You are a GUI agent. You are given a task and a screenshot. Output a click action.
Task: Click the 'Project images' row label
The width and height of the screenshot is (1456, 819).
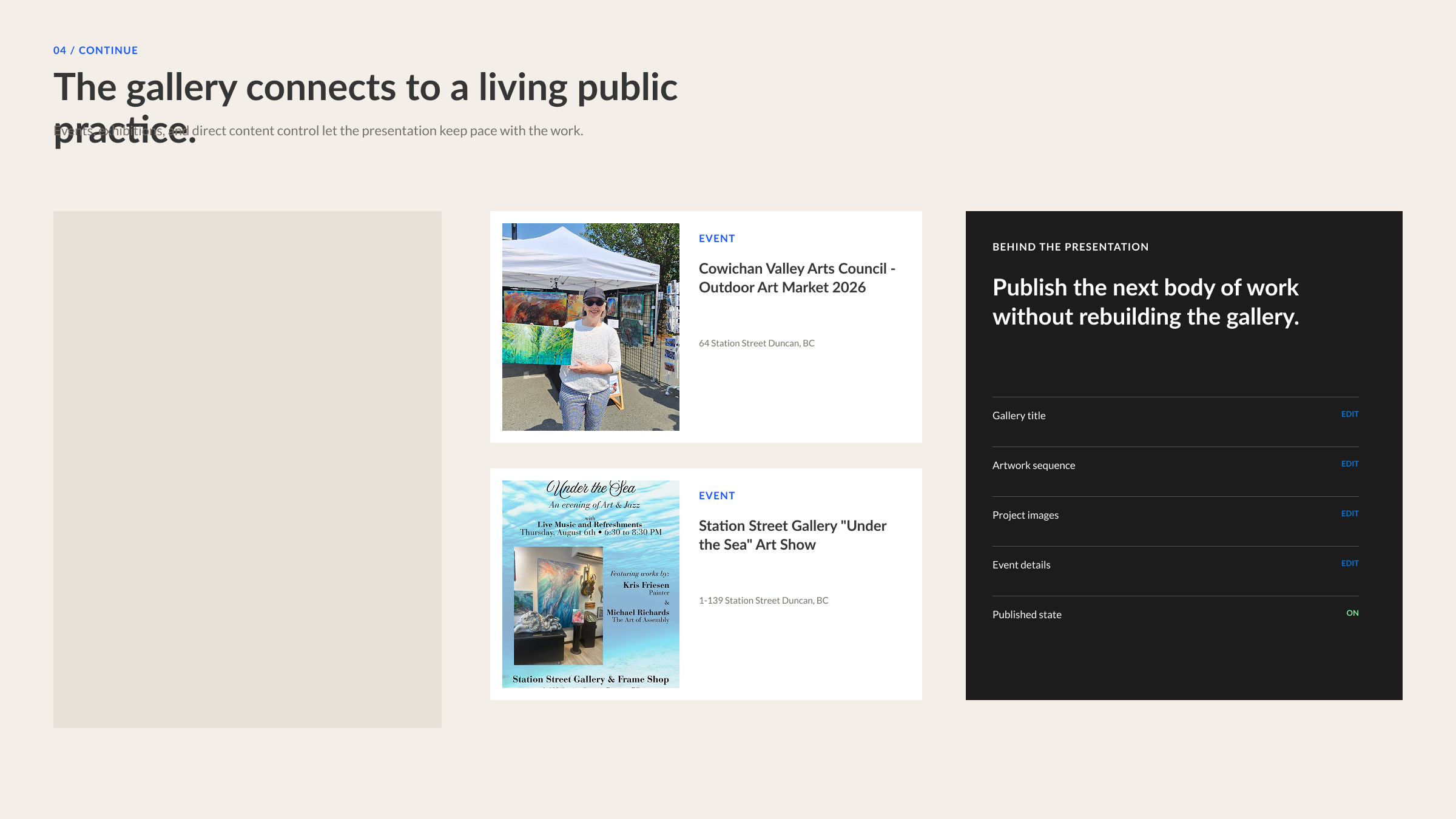[1025, 515]
